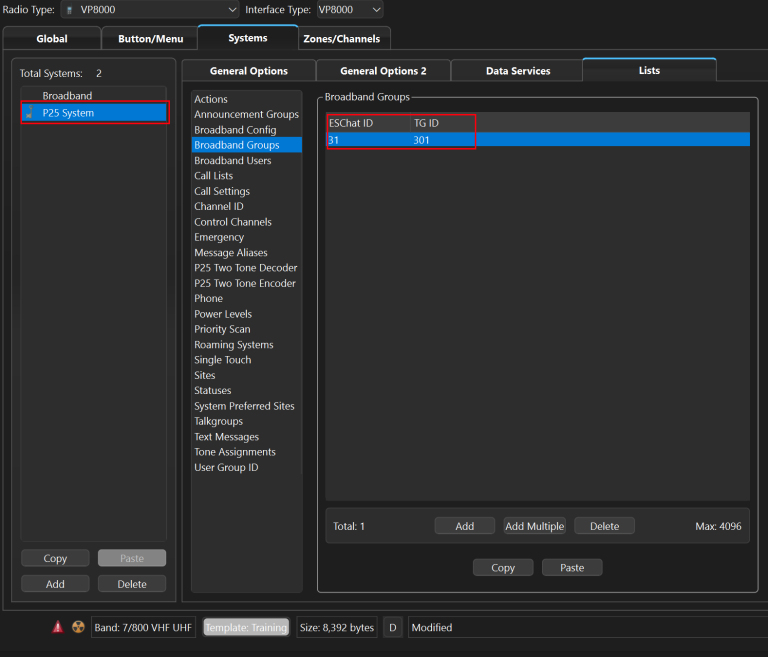Click the P25 System radio icon

29,113
